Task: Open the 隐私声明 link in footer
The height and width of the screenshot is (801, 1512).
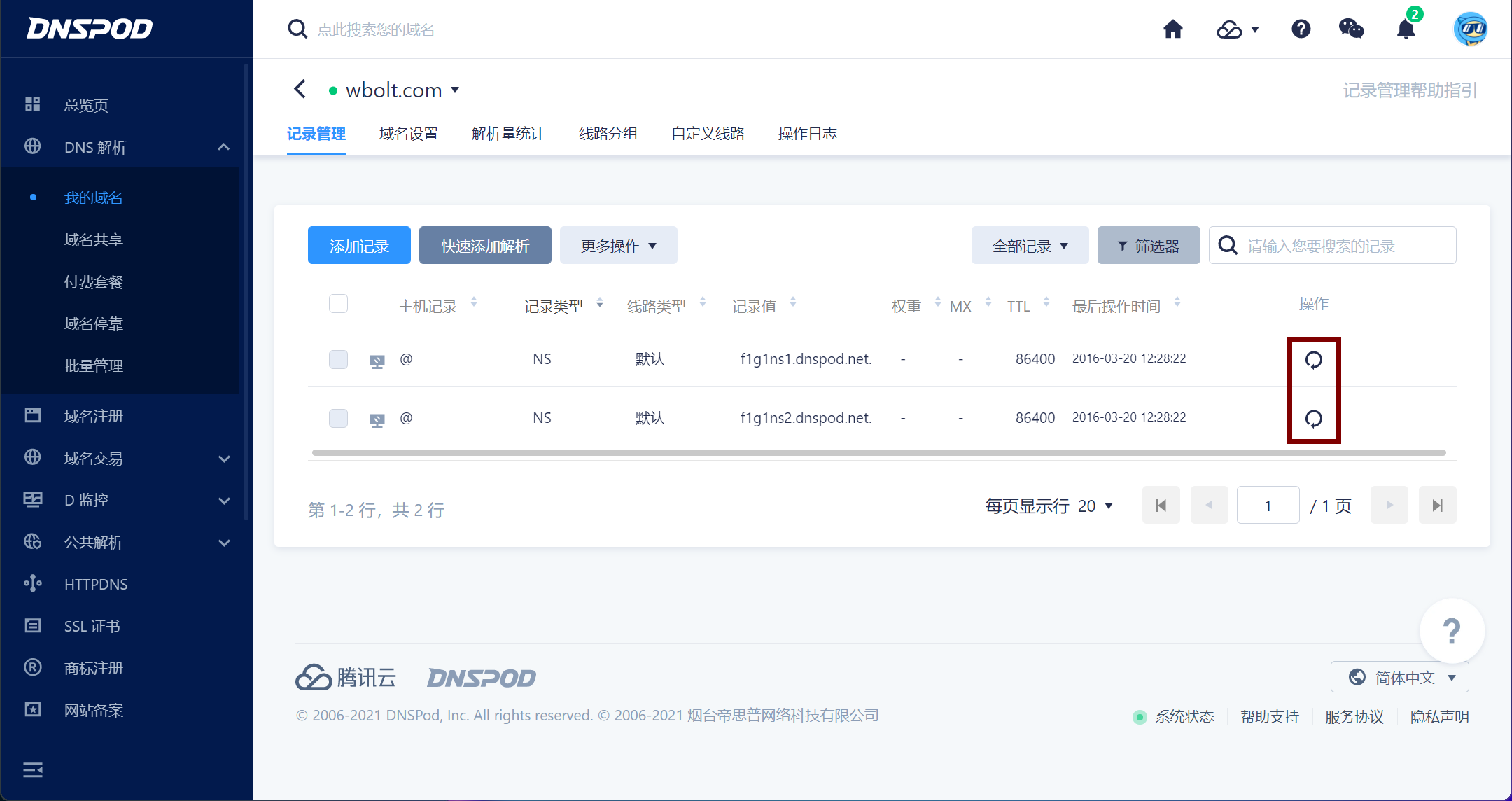Action: coord(1439,716)
